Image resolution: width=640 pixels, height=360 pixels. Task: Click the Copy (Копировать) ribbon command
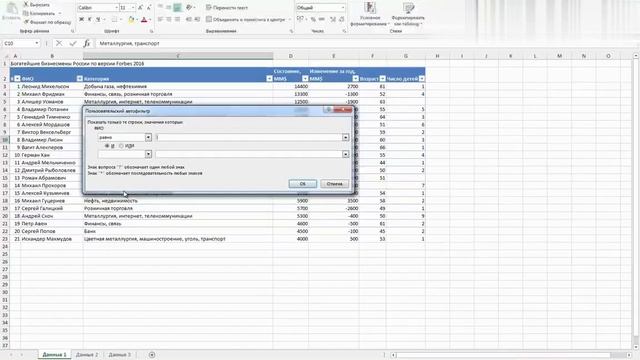pyautogui.click(x=40, y=13)
